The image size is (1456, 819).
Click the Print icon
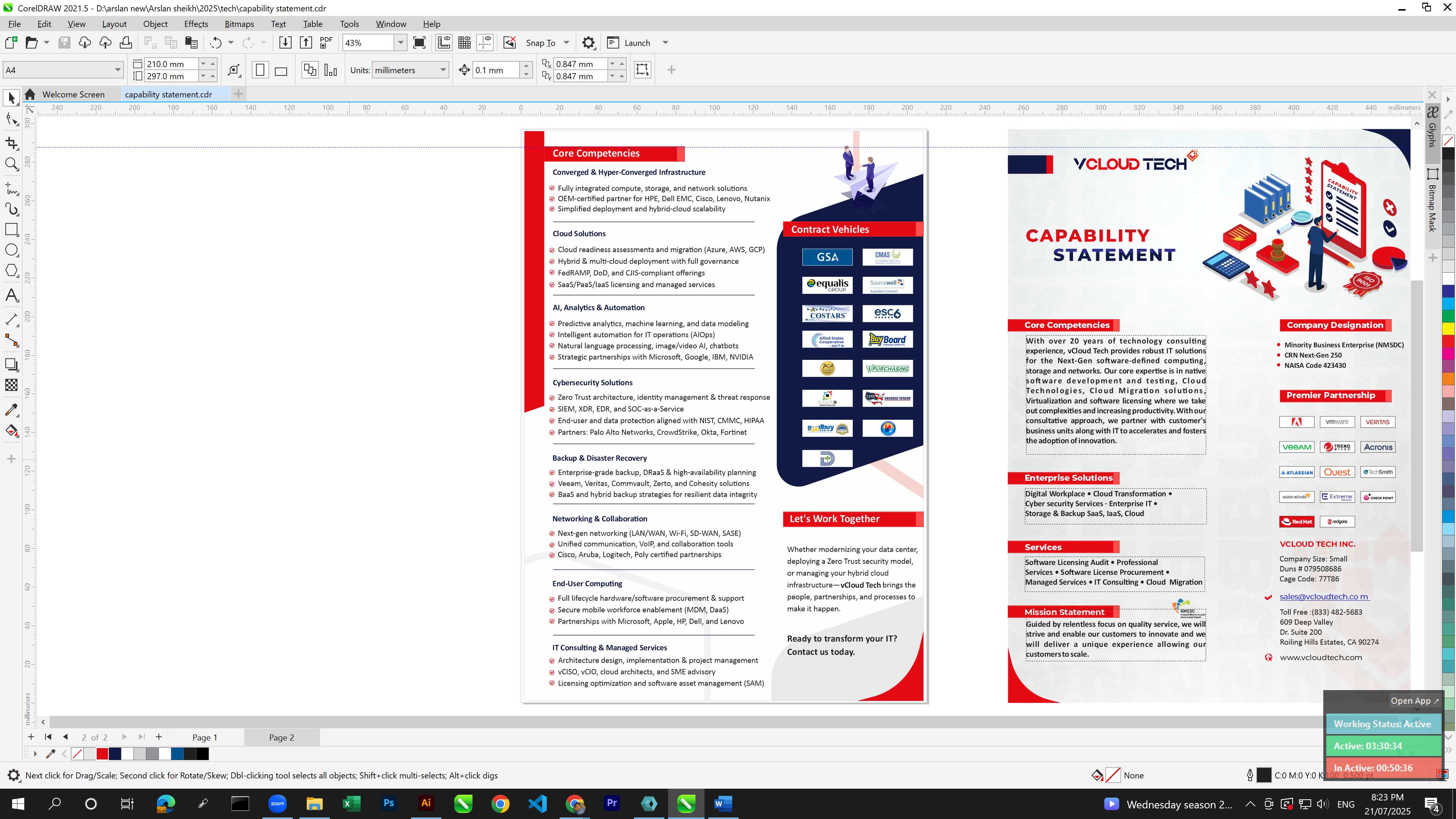point(126,43)
